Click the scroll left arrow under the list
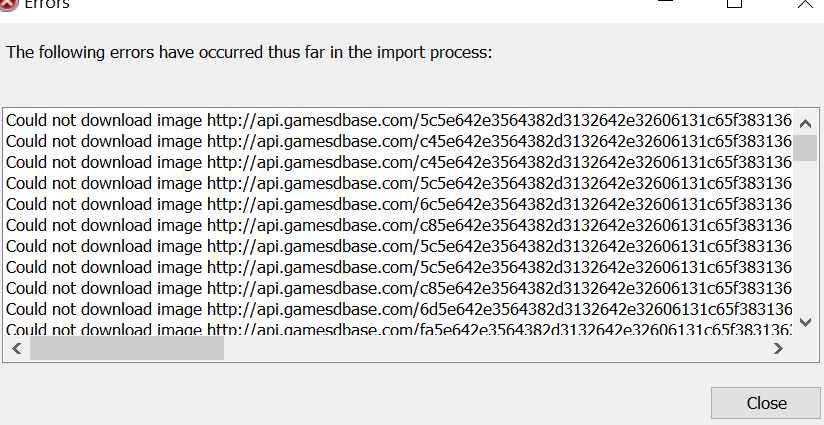Screen dimensions: 824x425 pos(17,348)
